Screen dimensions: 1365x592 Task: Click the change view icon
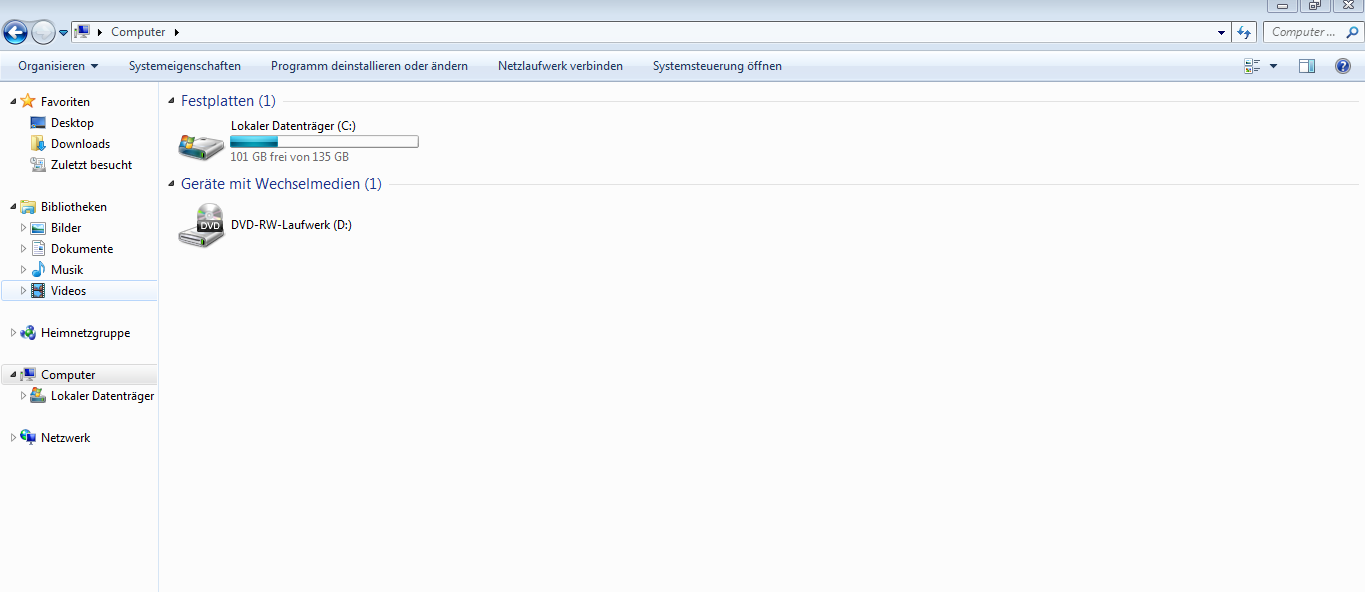point(1252,66)
